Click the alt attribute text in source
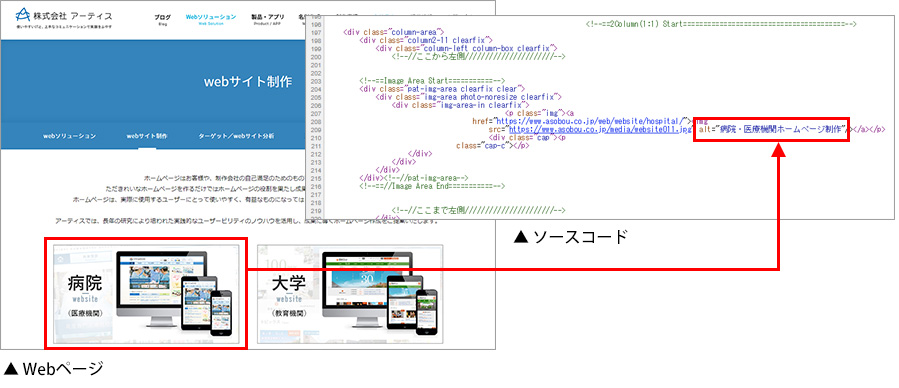Viewport: 899px width, 388px height. tap(773, 130)
